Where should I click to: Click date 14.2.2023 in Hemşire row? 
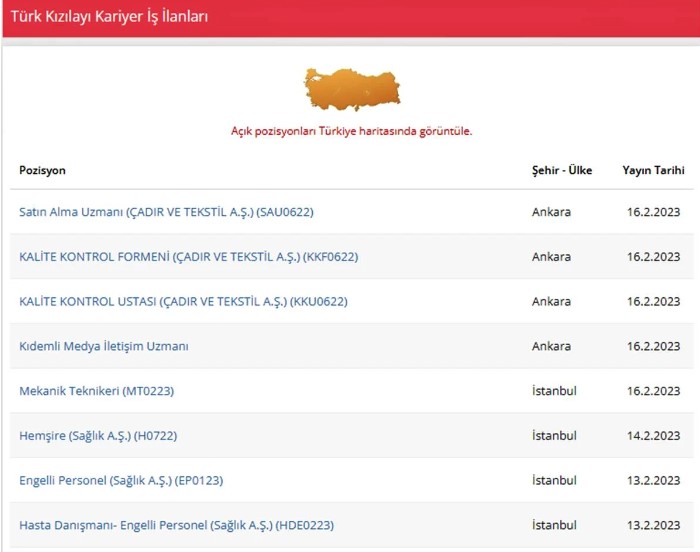tap(653, 435)
